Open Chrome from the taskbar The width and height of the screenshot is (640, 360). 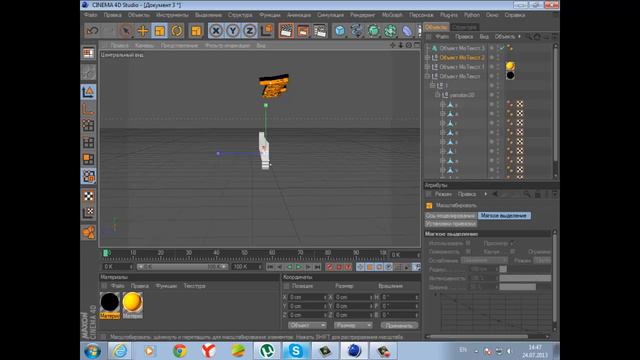(179, 351)
